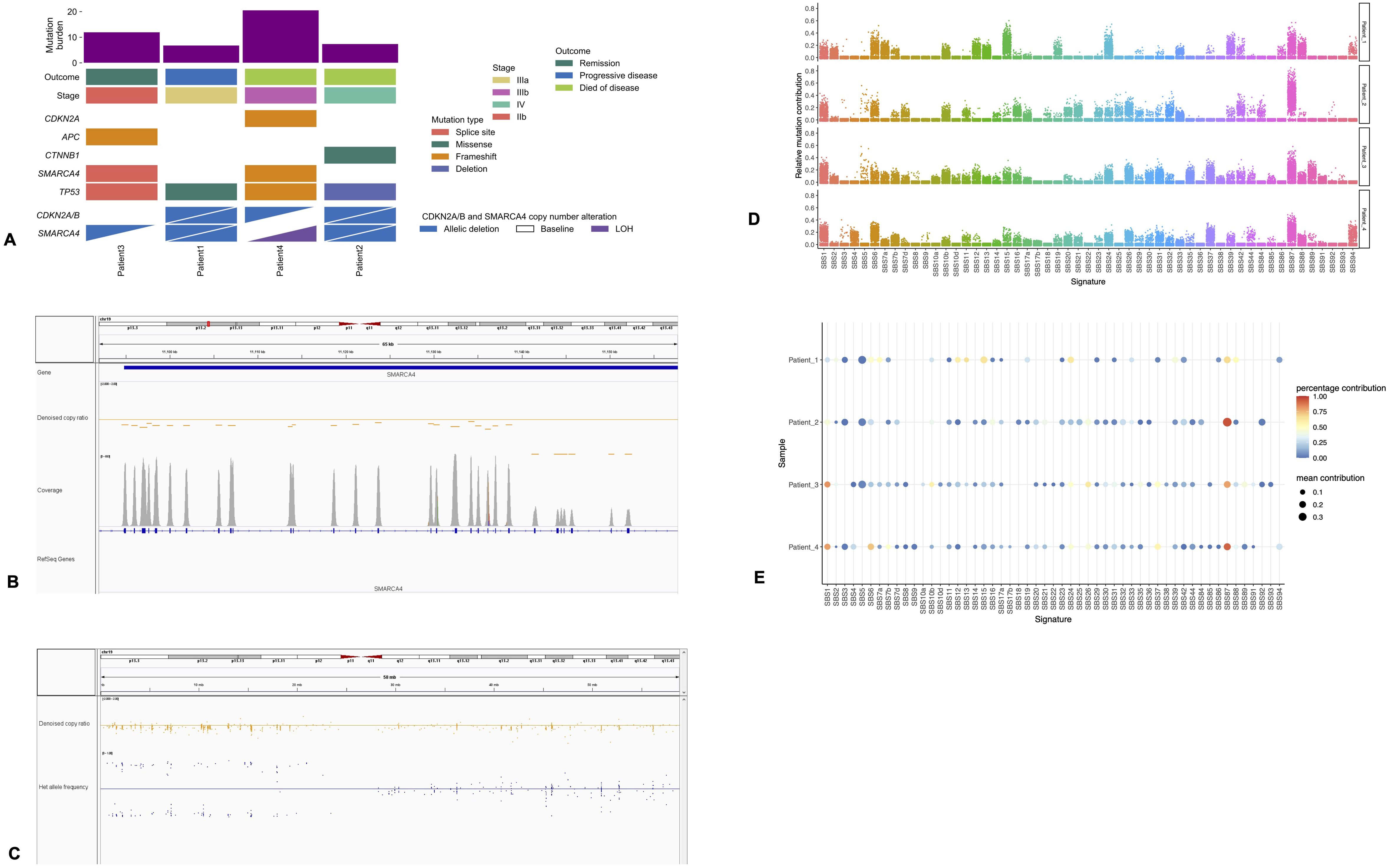
Task: Click the panel letter E
Action: 759,577
